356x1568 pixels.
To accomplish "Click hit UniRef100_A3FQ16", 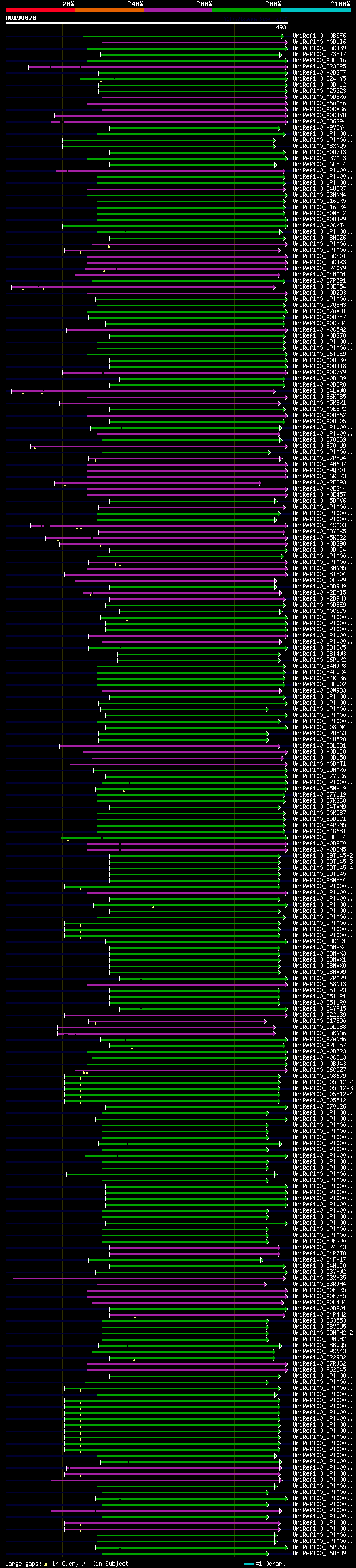I will tap(319, 60).
